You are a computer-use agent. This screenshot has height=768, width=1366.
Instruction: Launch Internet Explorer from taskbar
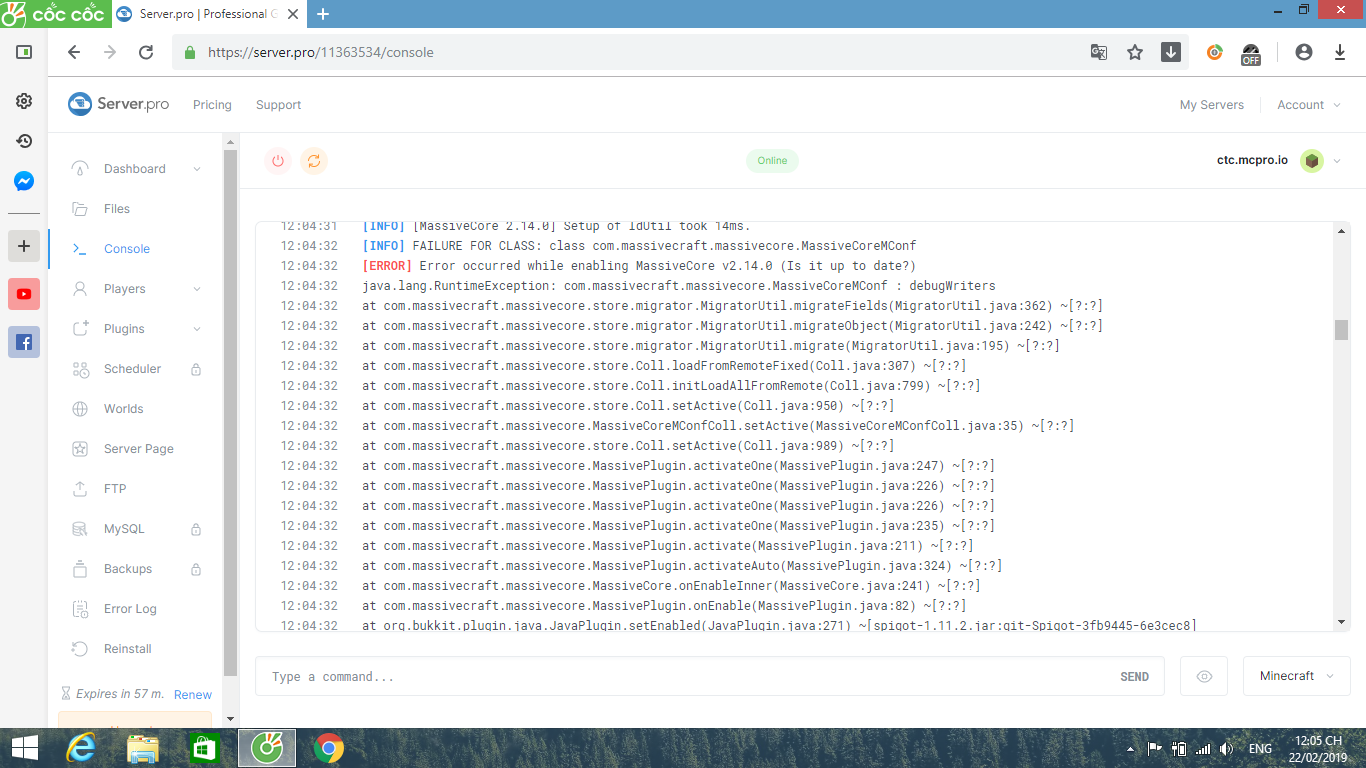coord(80,748)
